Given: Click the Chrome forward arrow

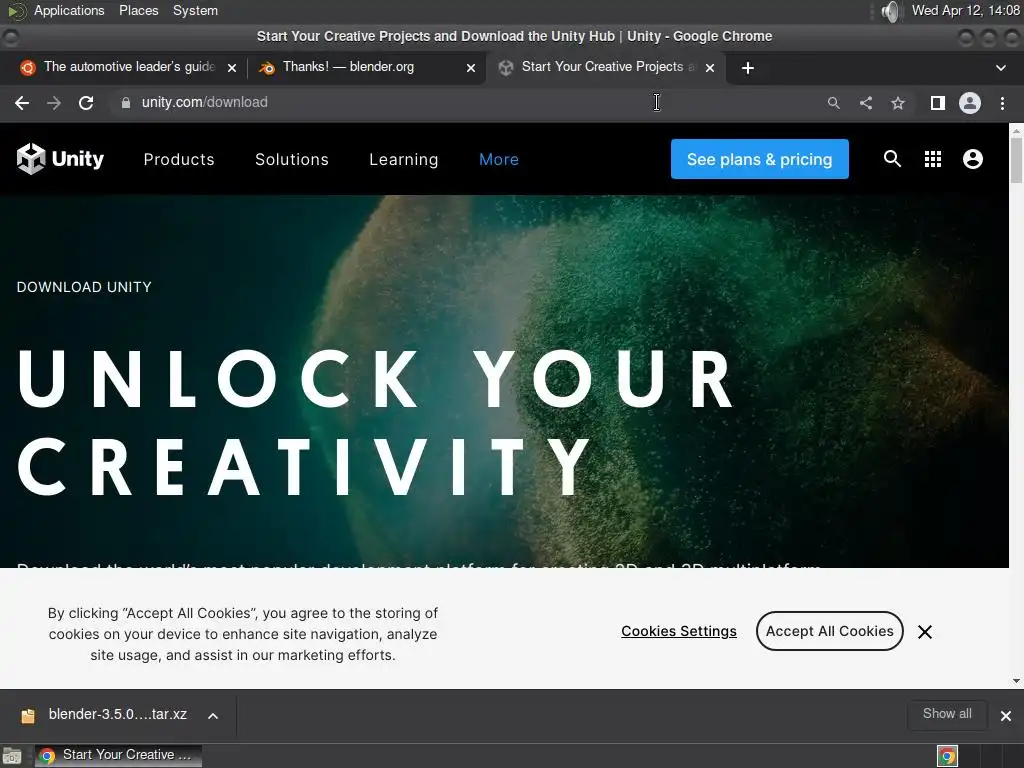Looking at the screenshot, I should tap(54, 103).
